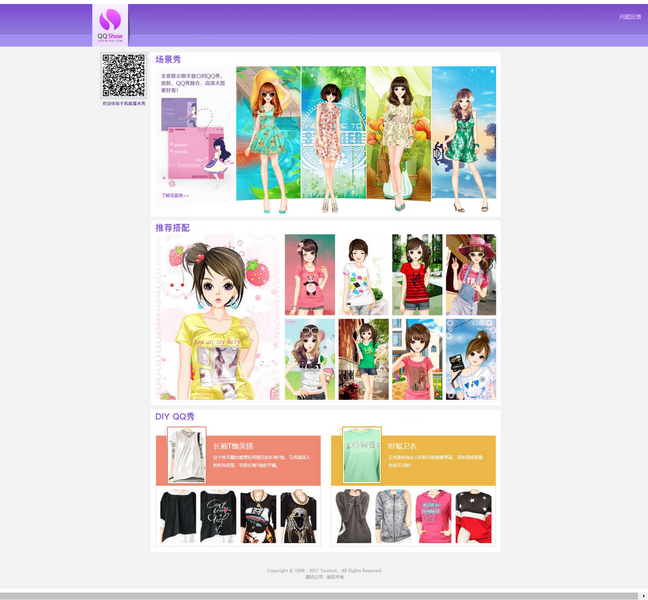Select the pink hat denim overalls outfit
The width and height of the screenshot is (648, 600).
click(471, 275)
